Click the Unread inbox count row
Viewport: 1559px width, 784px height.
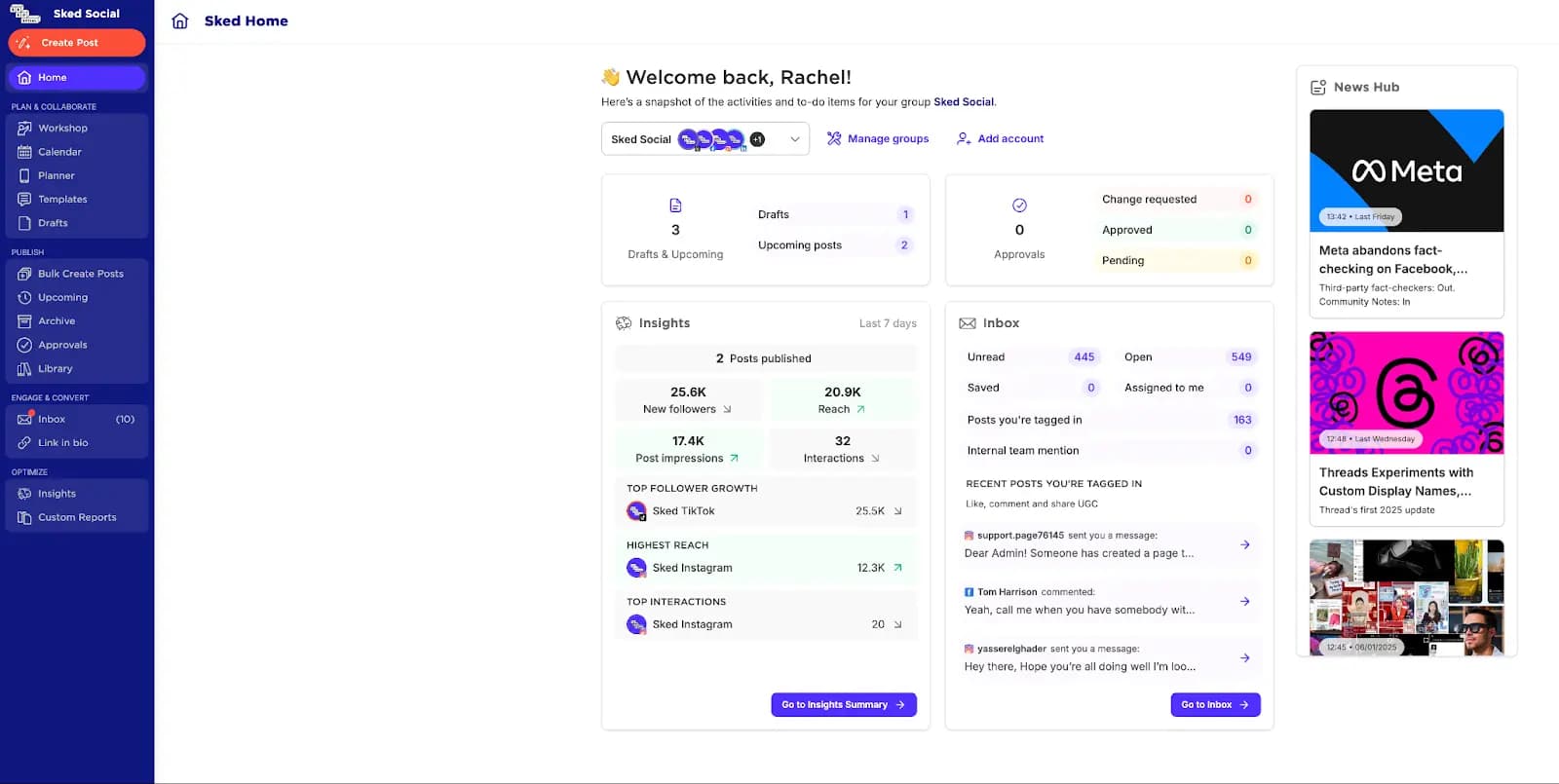1031,357
